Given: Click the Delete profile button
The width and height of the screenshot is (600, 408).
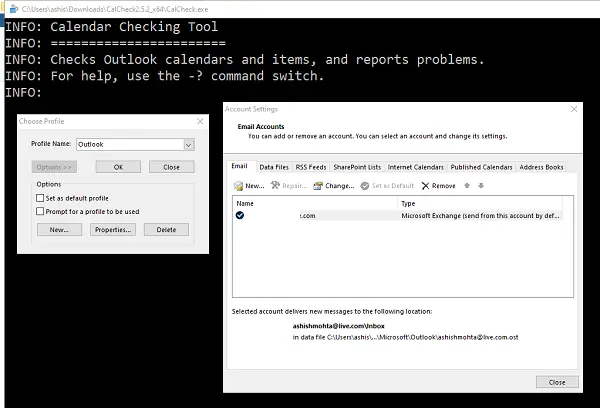Looking at the screenshot, I should point(166,230).
